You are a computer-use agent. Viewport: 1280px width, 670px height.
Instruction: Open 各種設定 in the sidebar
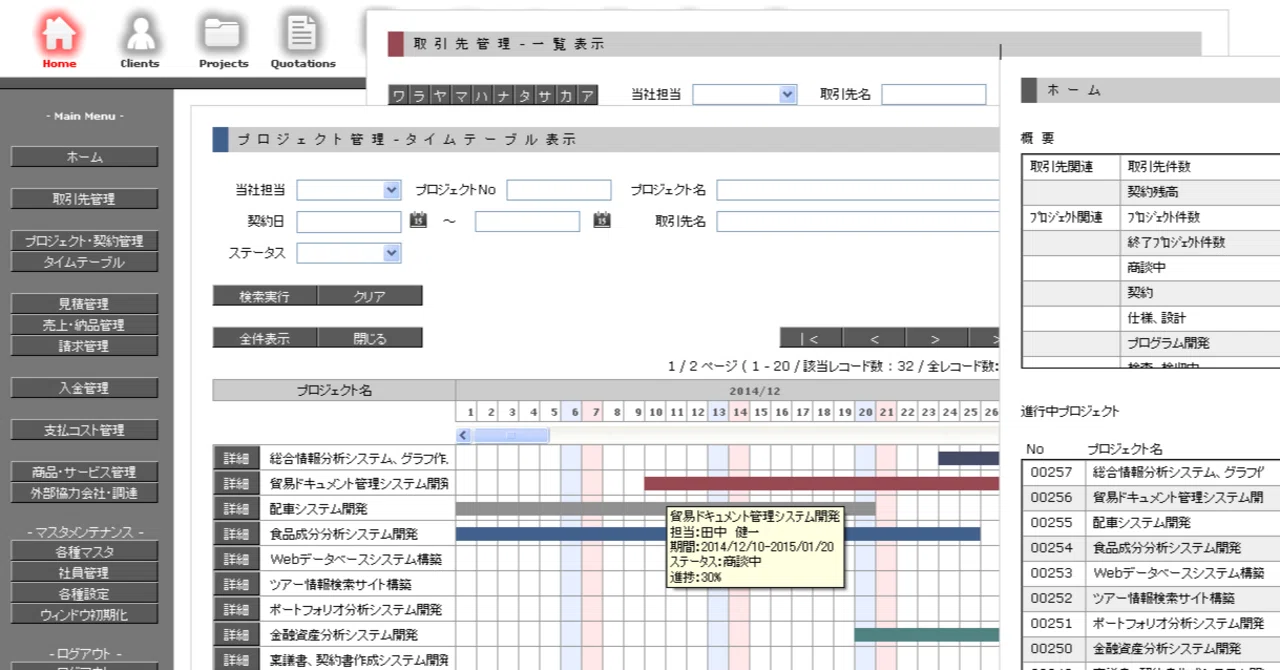[85, 594]
